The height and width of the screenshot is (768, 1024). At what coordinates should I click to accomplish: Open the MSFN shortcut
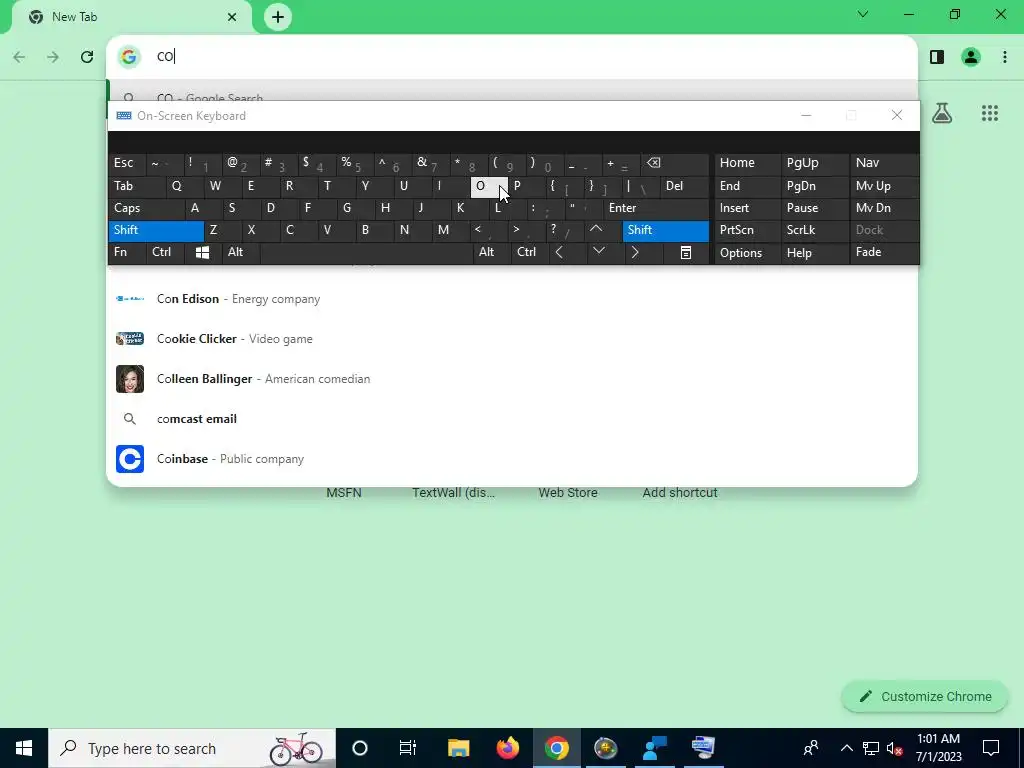344,493
